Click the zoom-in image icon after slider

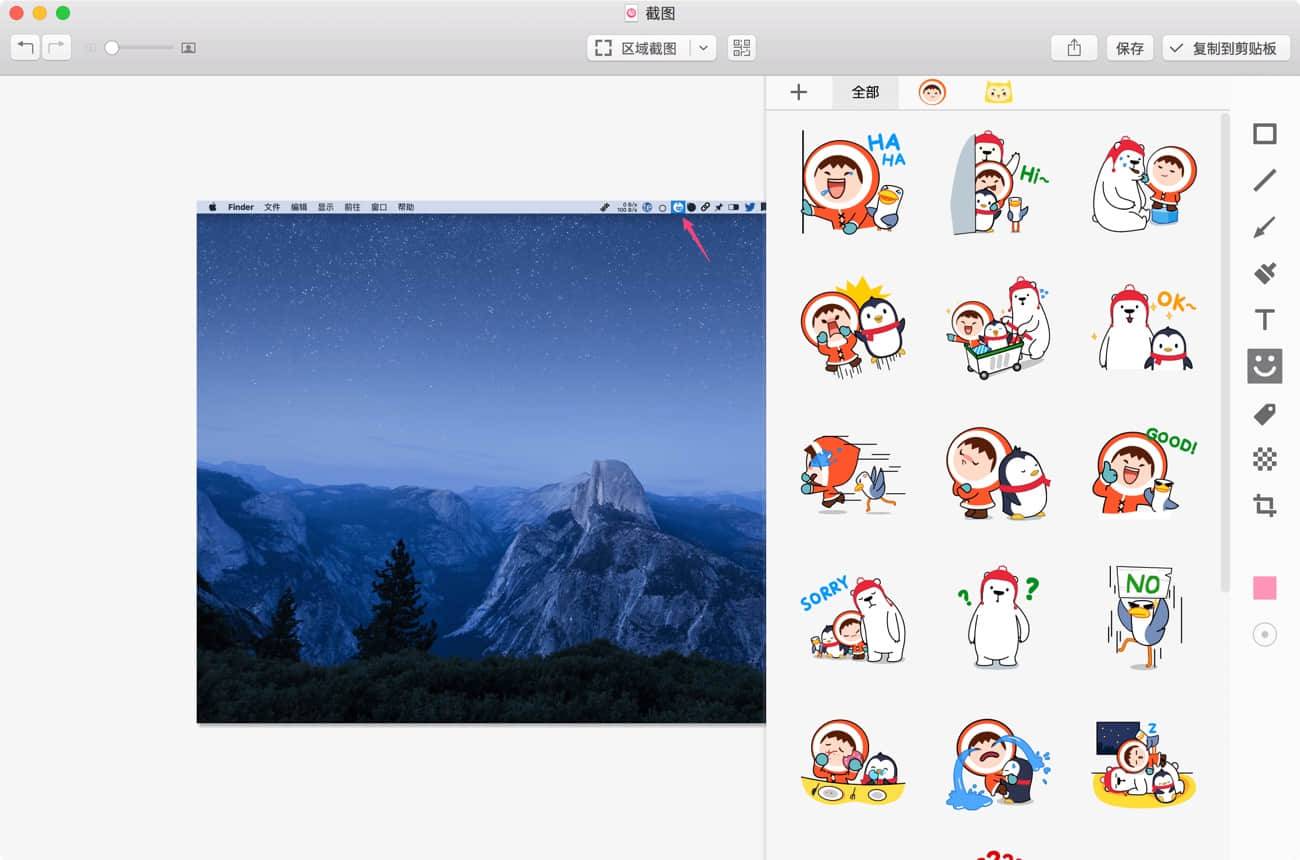[188, 47]
